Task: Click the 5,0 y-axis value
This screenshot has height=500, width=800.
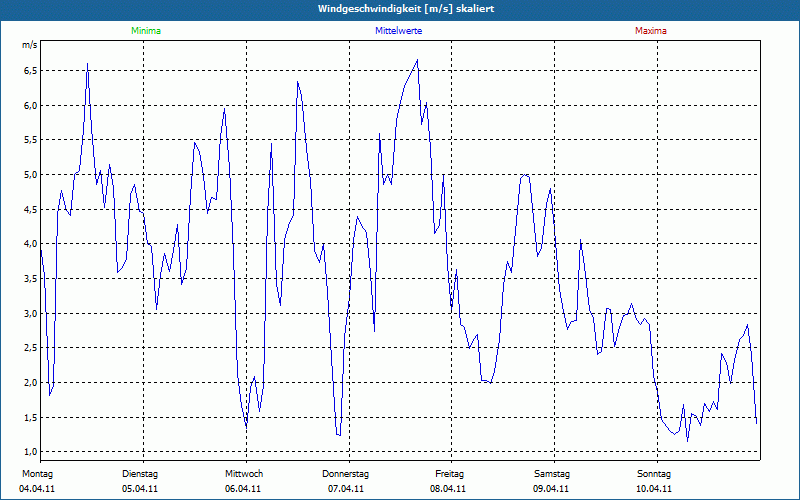Action: [x=31, y=174]
